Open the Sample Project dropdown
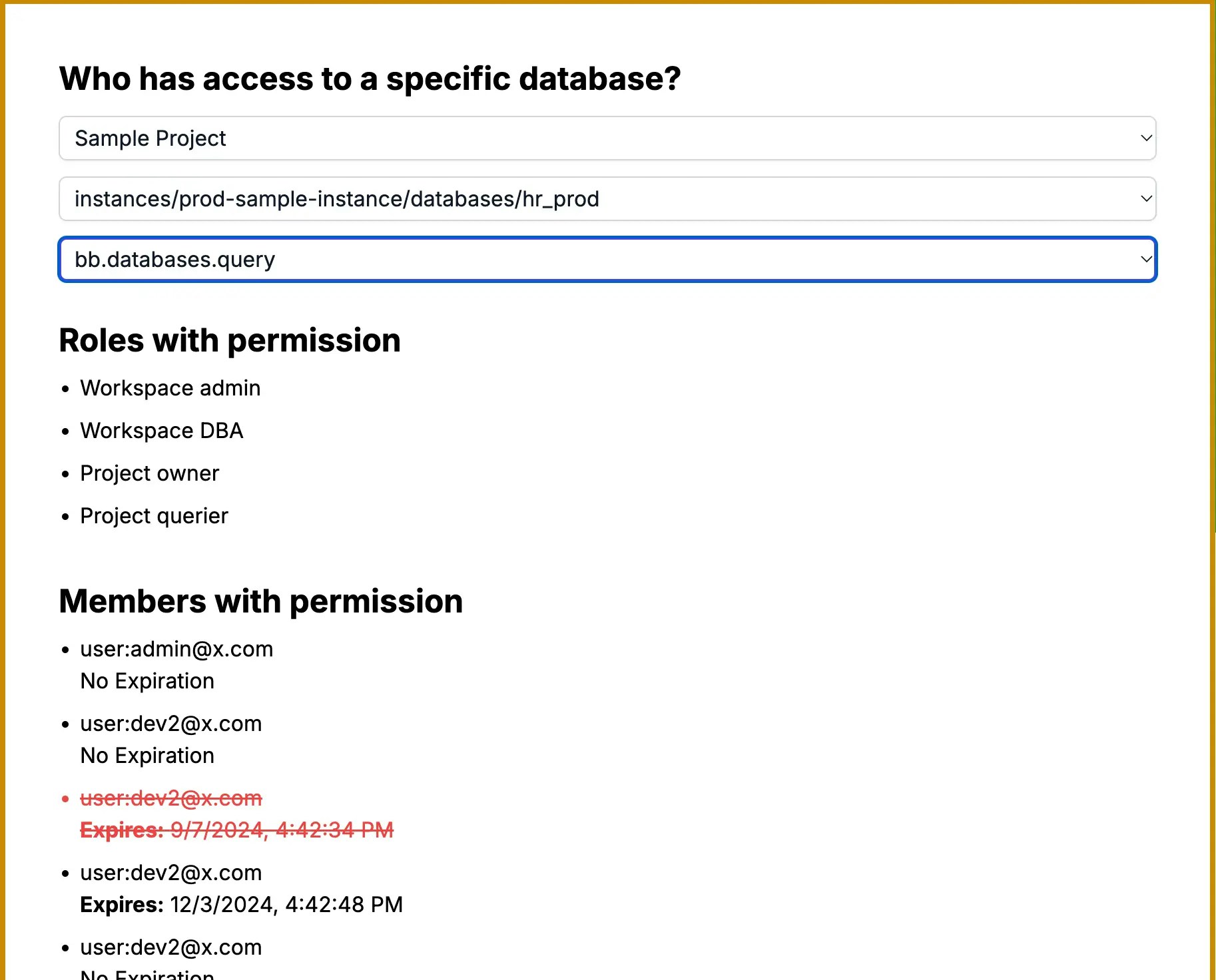The width and height of the screenshot is (1216, 980). (x=607, y=138)
